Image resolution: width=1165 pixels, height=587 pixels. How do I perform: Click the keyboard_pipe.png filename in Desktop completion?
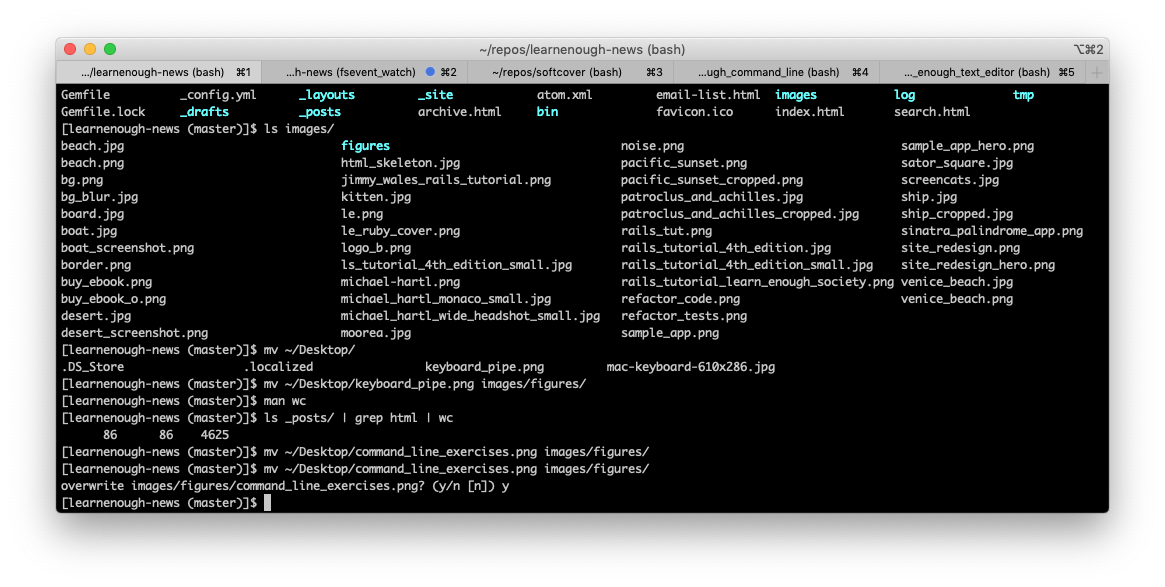pyautogui.click(x=484, y=367)
